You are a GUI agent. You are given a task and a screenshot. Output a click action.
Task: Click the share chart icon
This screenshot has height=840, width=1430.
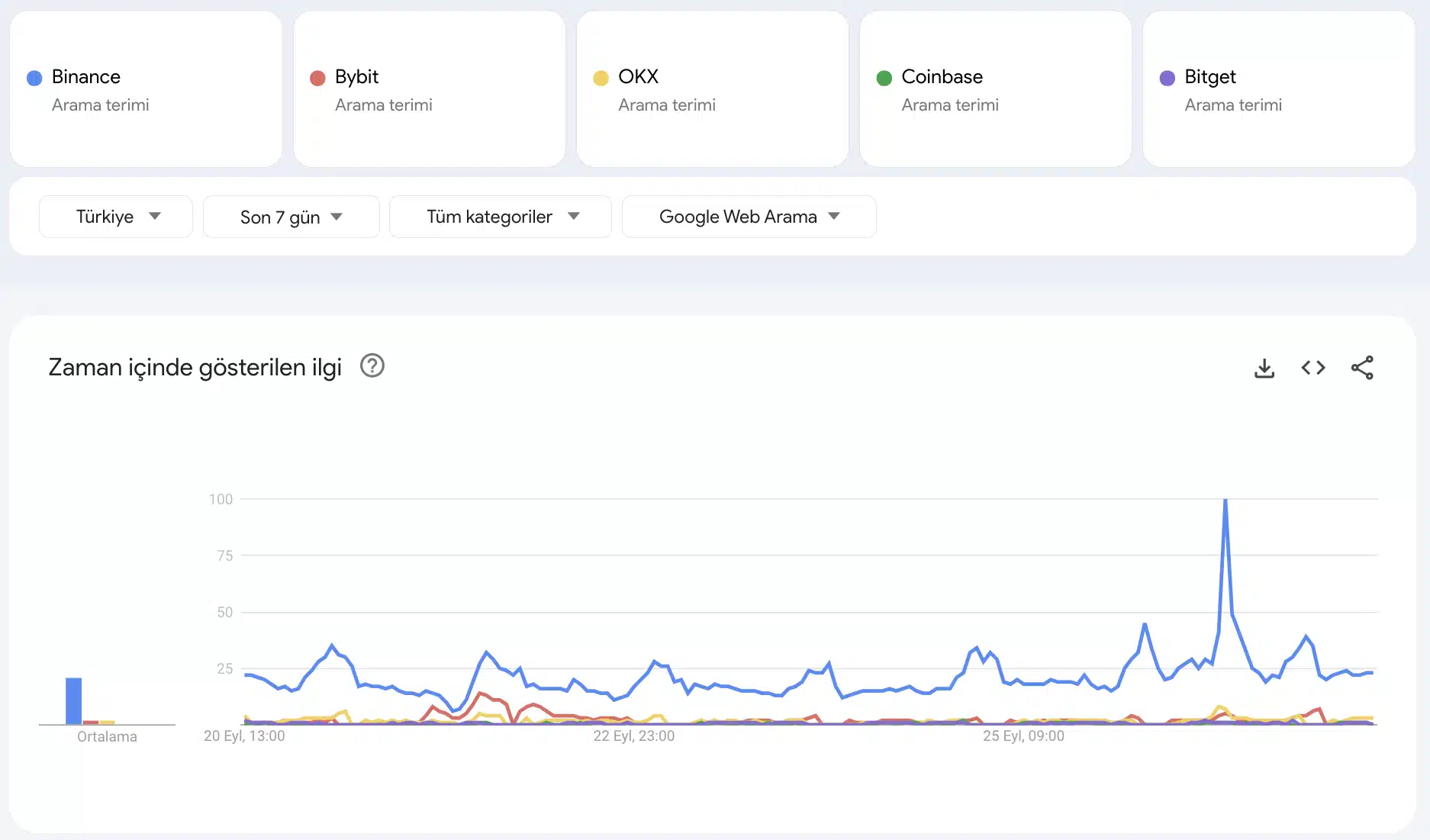[1362, 368]
